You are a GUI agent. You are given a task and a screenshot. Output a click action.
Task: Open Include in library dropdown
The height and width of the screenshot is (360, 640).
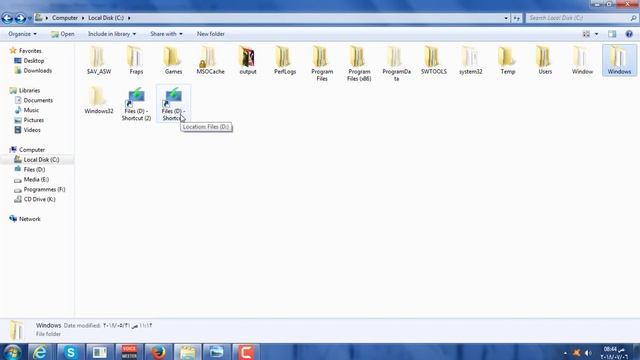point(112,34)
